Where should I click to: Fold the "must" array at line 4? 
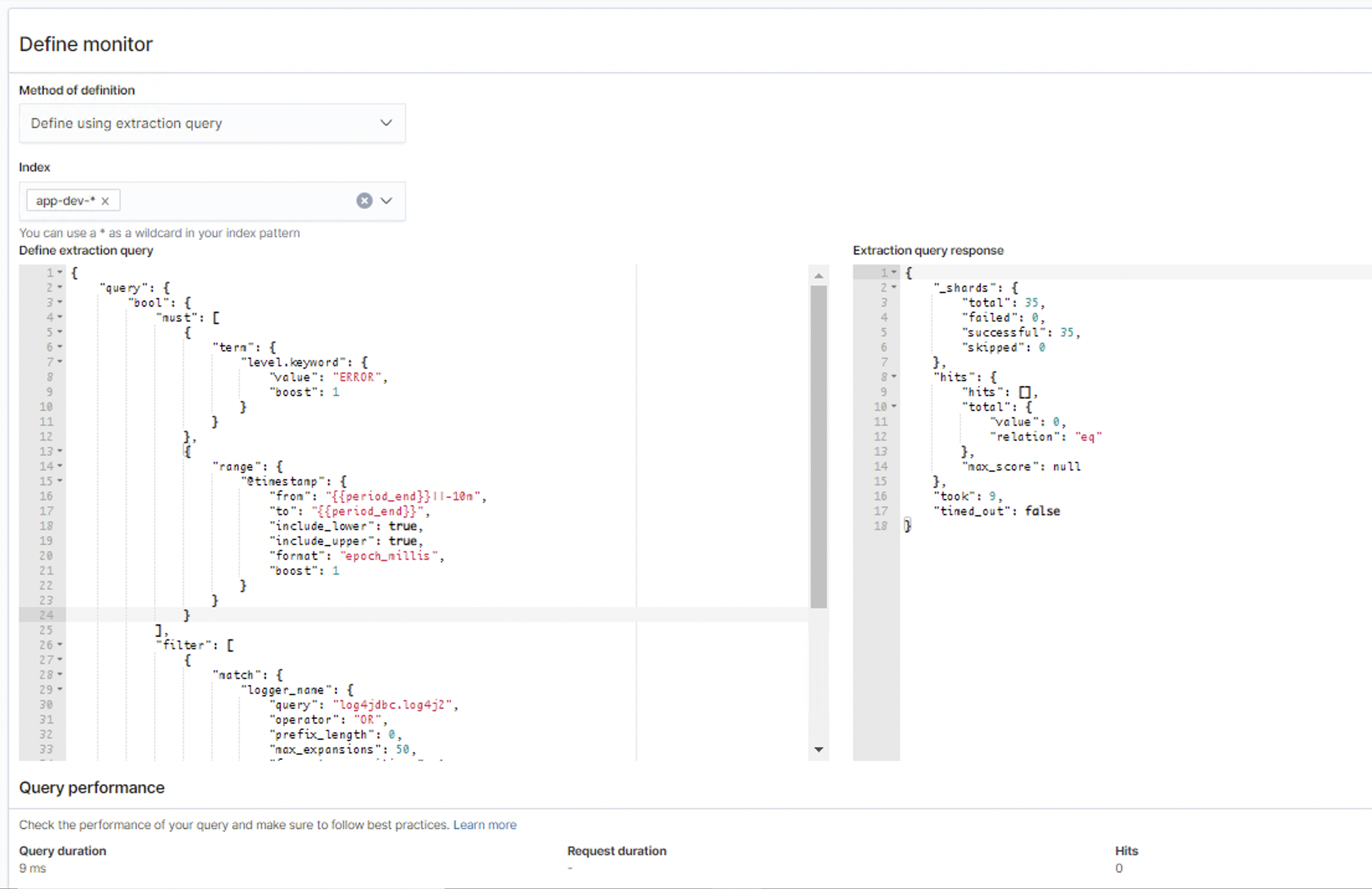[x=60, y=317]
